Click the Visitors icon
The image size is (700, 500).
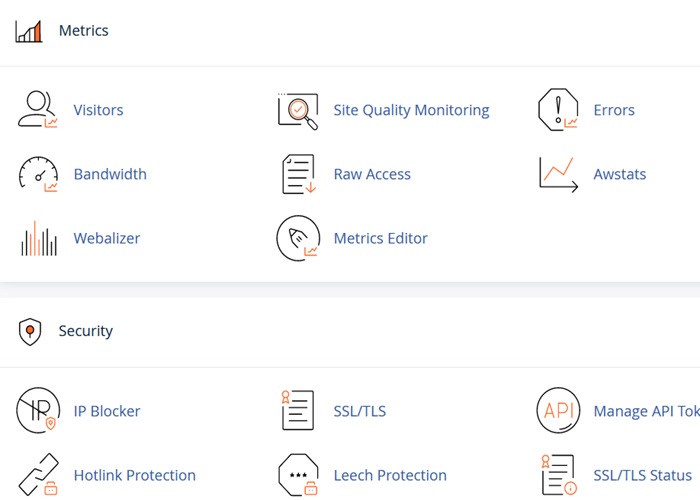[x=38, y=110]
